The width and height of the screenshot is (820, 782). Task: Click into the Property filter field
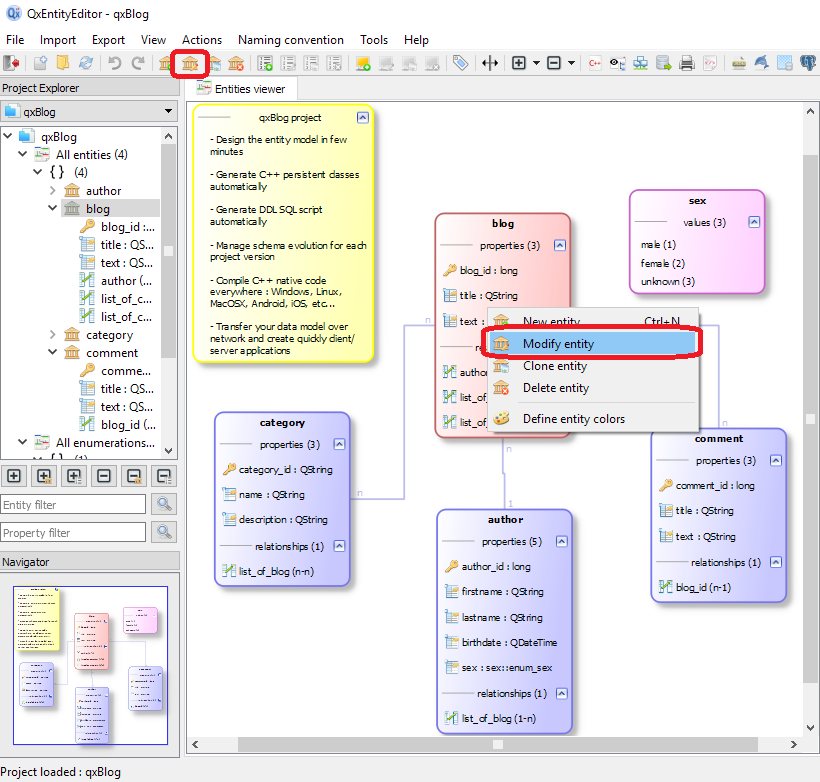tap(73, 533)
